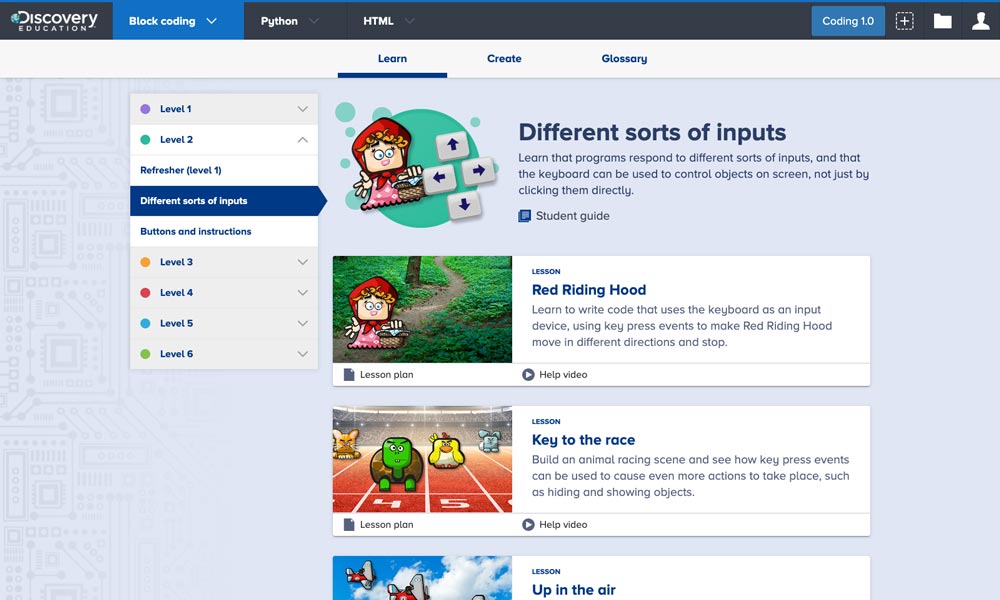The image size is (1000, 600).
Task: Open the folder icon in top bar
Action: (943, 21)
